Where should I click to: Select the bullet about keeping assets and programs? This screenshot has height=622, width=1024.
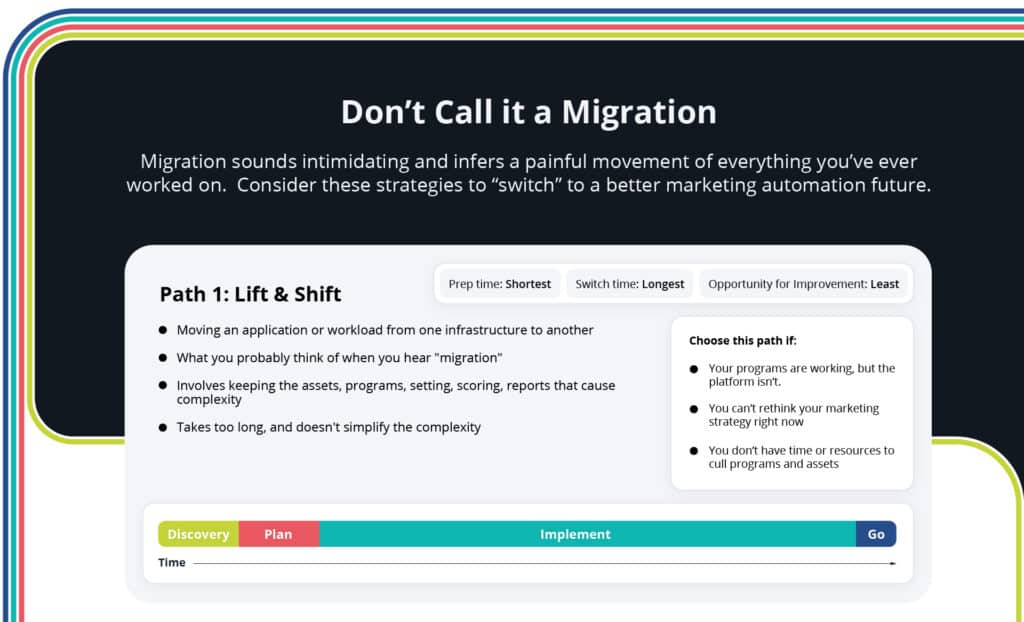point(395,392)
